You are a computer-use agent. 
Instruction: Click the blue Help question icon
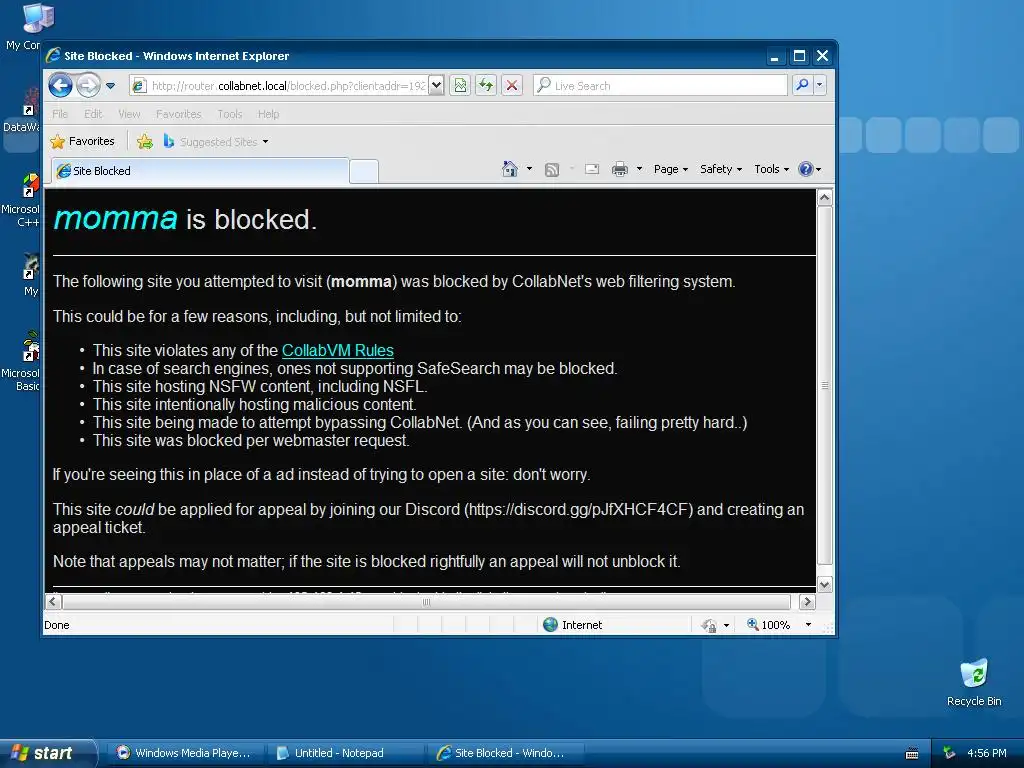[806, 169]
